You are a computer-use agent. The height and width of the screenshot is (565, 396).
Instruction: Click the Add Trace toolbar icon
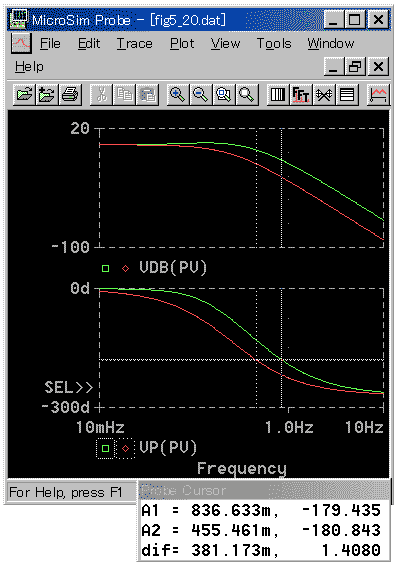click(x=378, y=95)
